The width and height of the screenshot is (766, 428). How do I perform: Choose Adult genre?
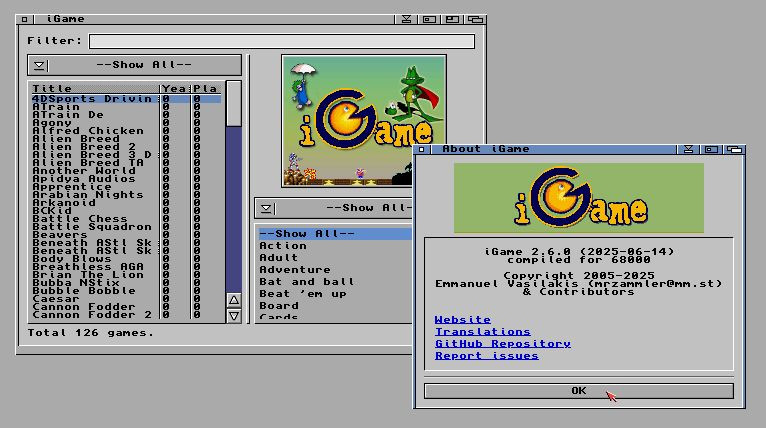pyautogui.click(x=335, y=257)
